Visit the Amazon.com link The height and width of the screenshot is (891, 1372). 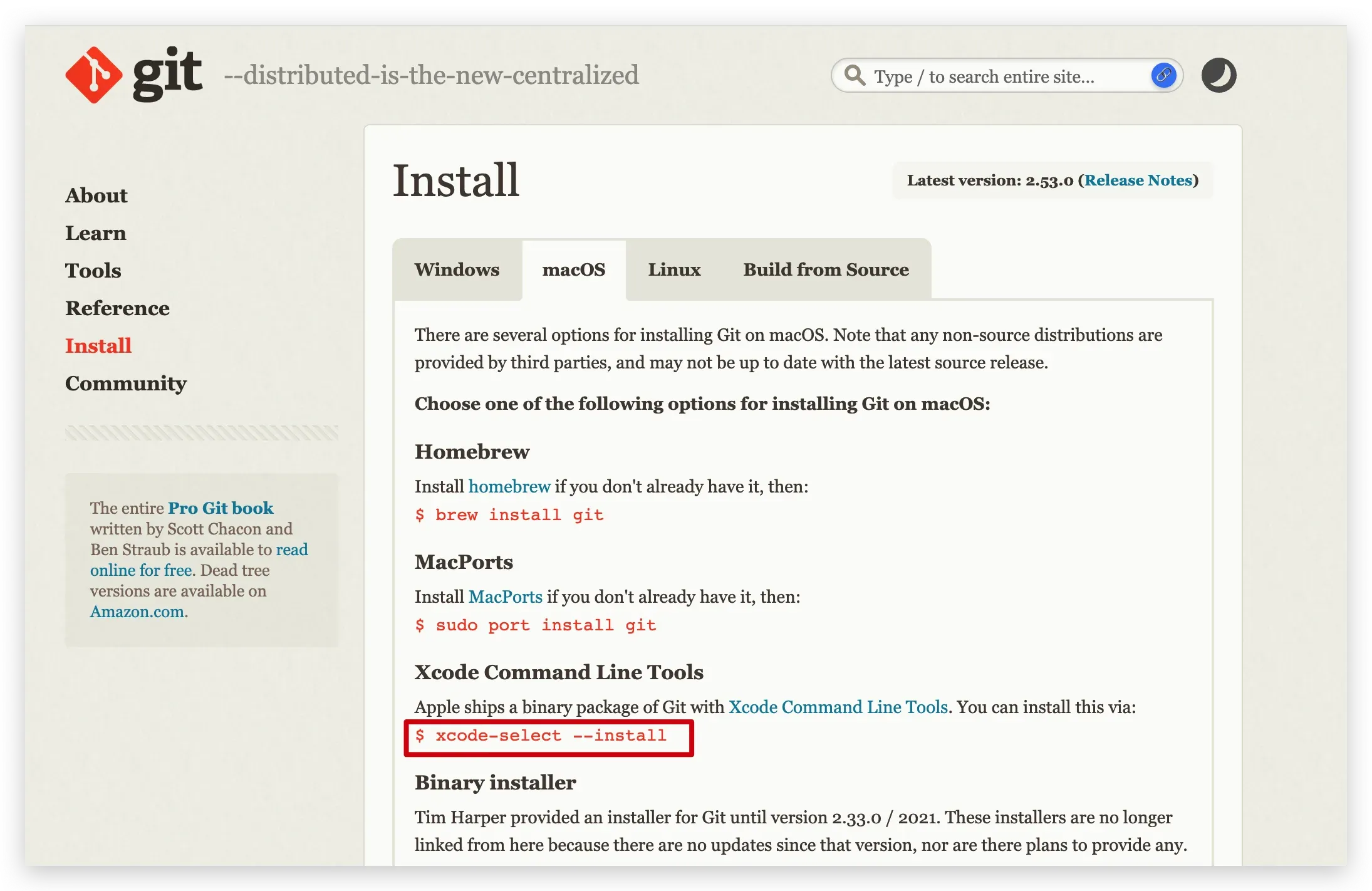[137, 612]
